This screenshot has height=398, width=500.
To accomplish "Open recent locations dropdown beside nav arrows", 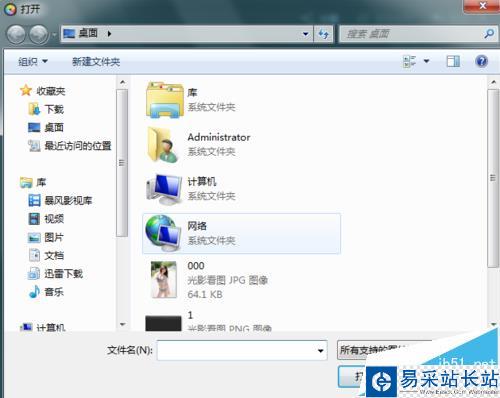I will pyautogui.click(x=54, y=34).
